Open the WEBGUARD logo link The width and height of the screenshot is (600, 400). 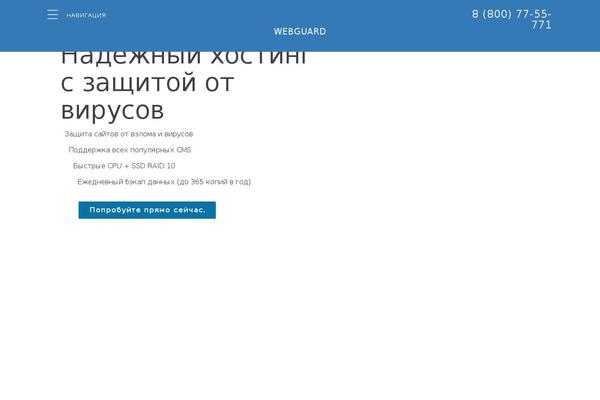300,31
